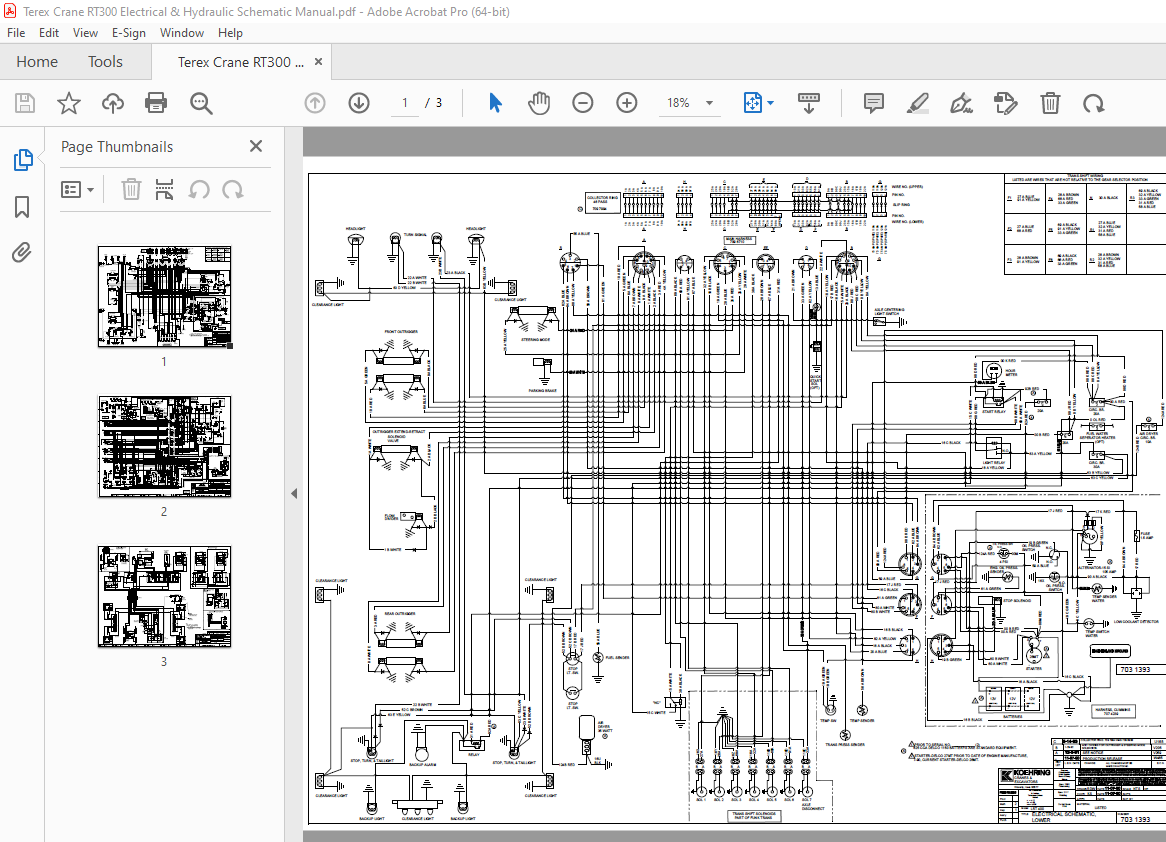Add a comment sticky note
1166x842 pixels.
(874, 103)
